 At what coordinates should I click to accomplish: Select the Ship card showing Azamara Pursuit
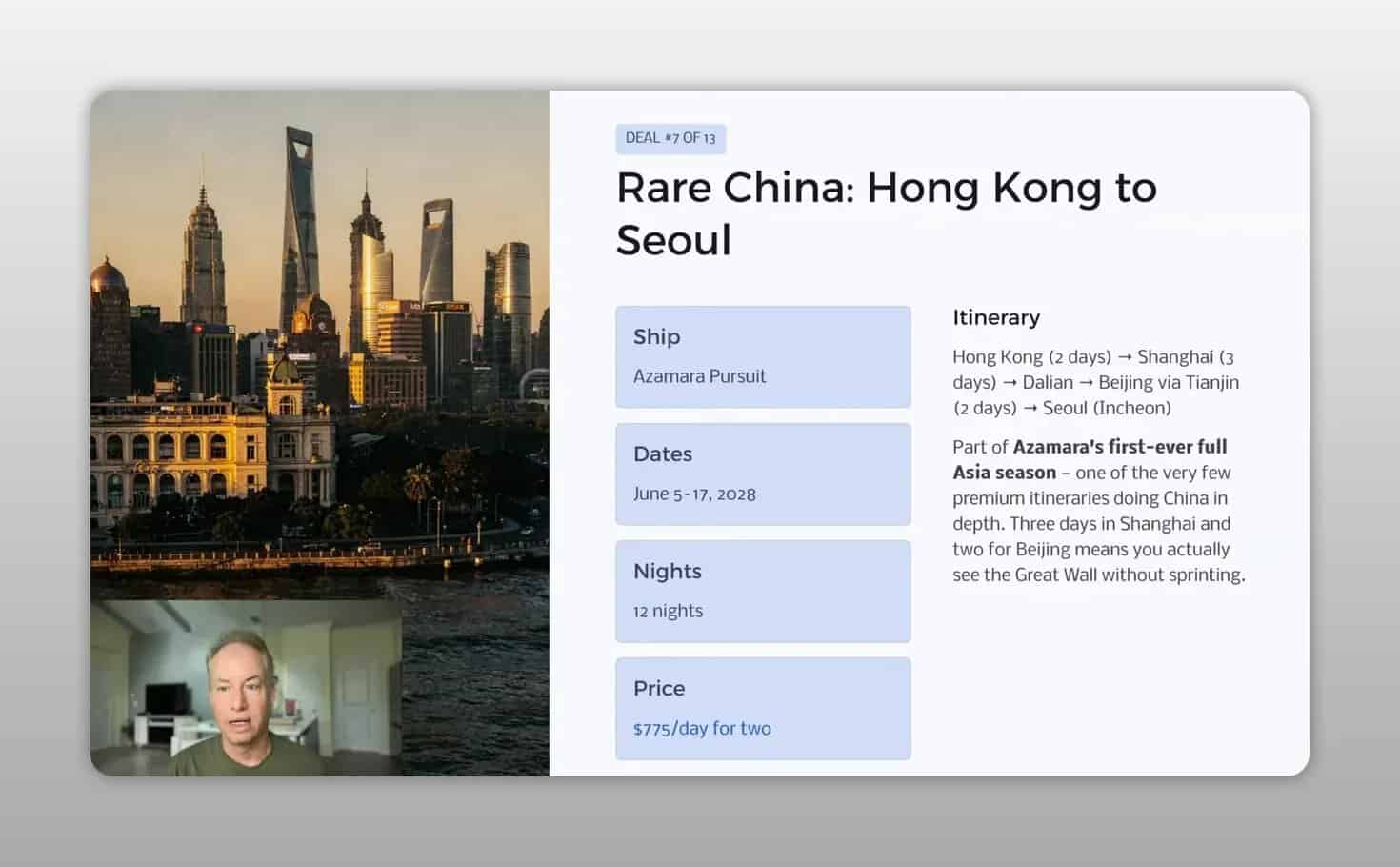coord(763,356)
